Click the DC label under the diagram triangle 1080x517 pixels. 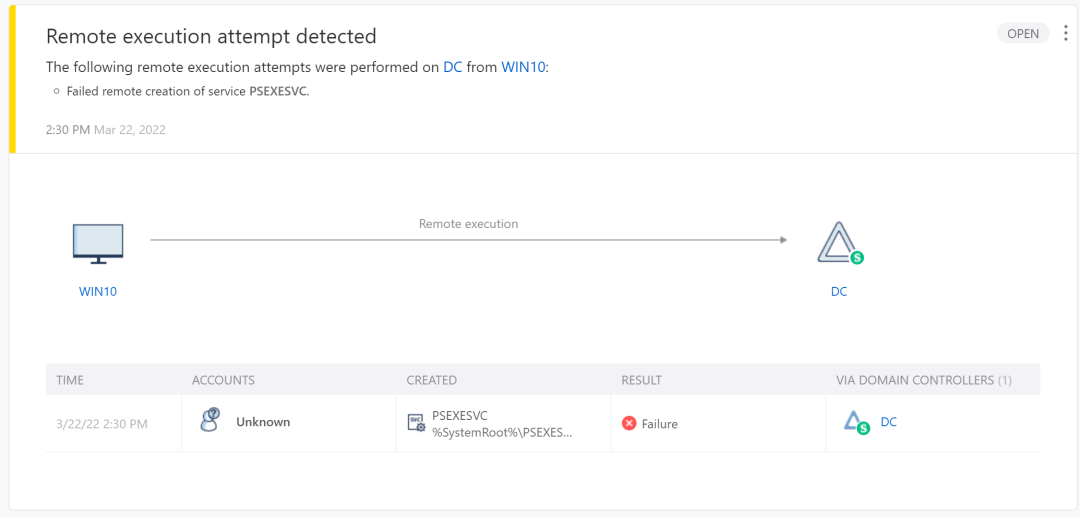pyautogui.click(x=839, y=292)
